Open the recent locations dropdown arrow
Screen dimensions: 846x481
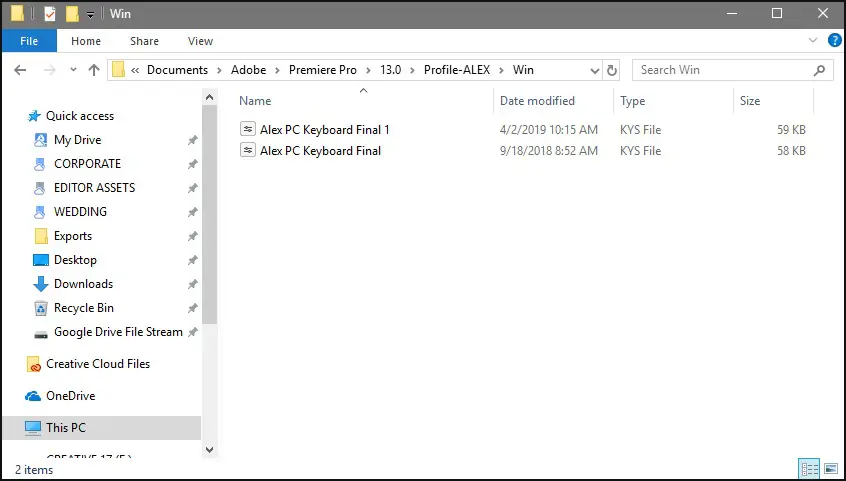pos(73,70)
